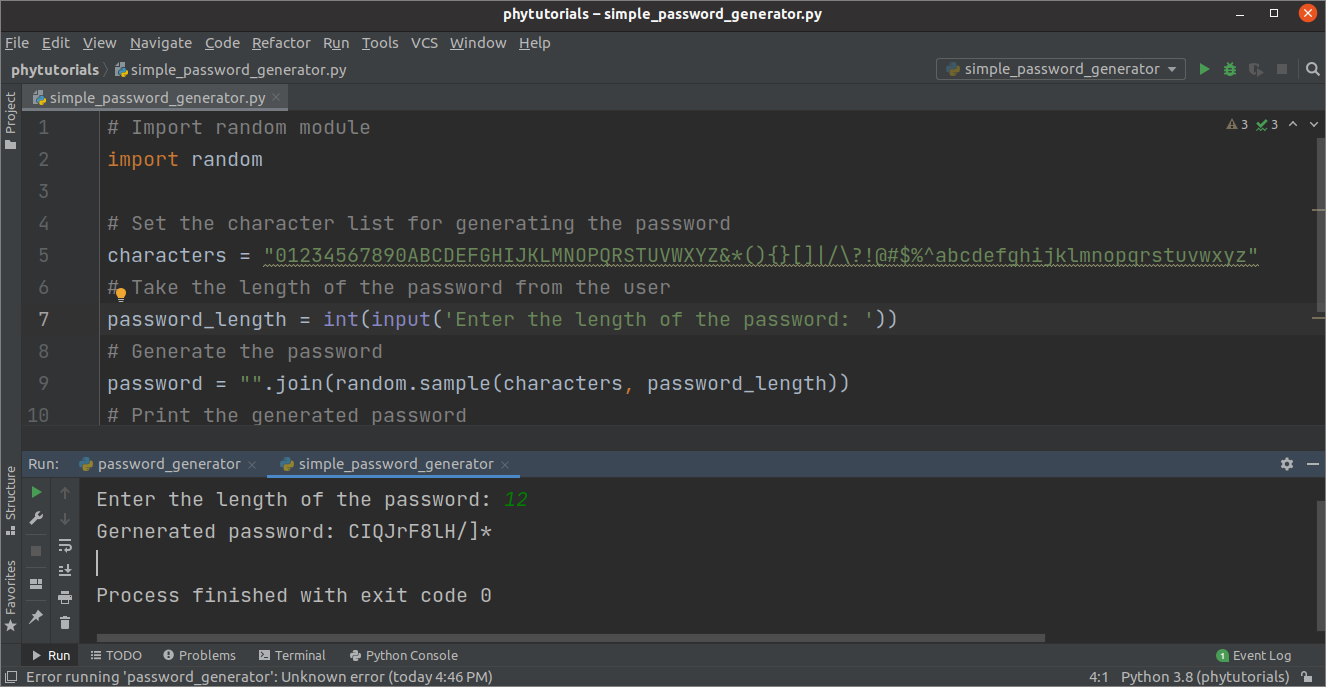Image resolution: width=1326 pixels, height=687 pixels.
Task: Open the Navigate menu
Action: click(x=160, y=42)
